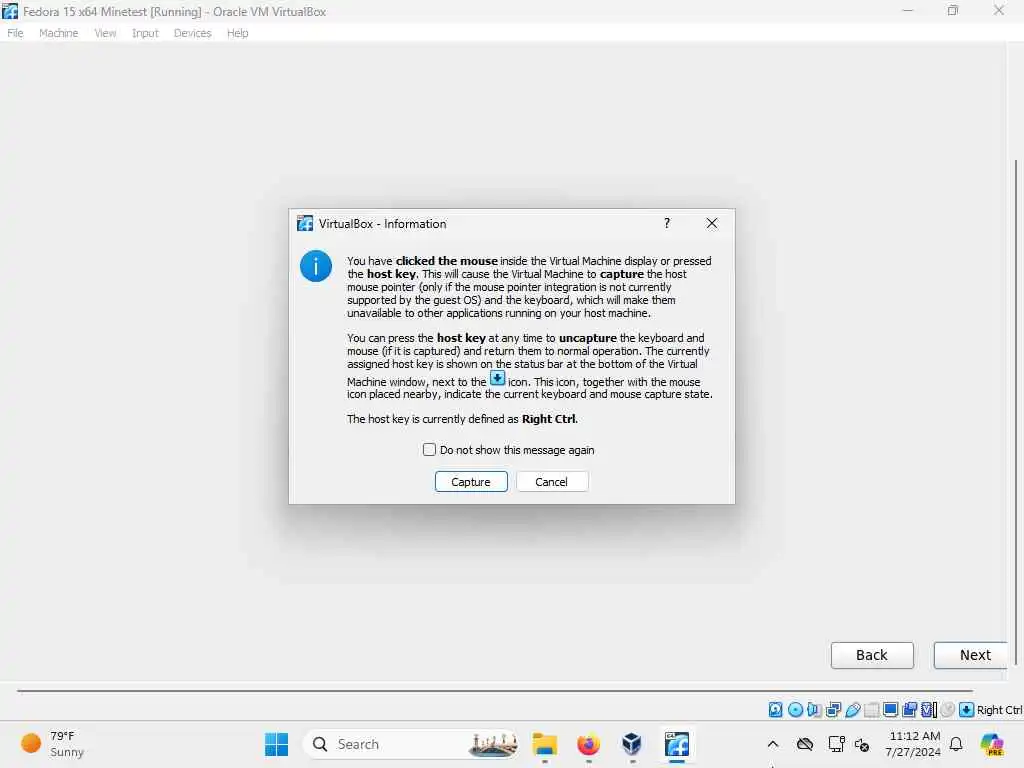The width and height of the screenshot is (1024, 768).
Task: Click the taskbar Search box
Action: (411, 744)
